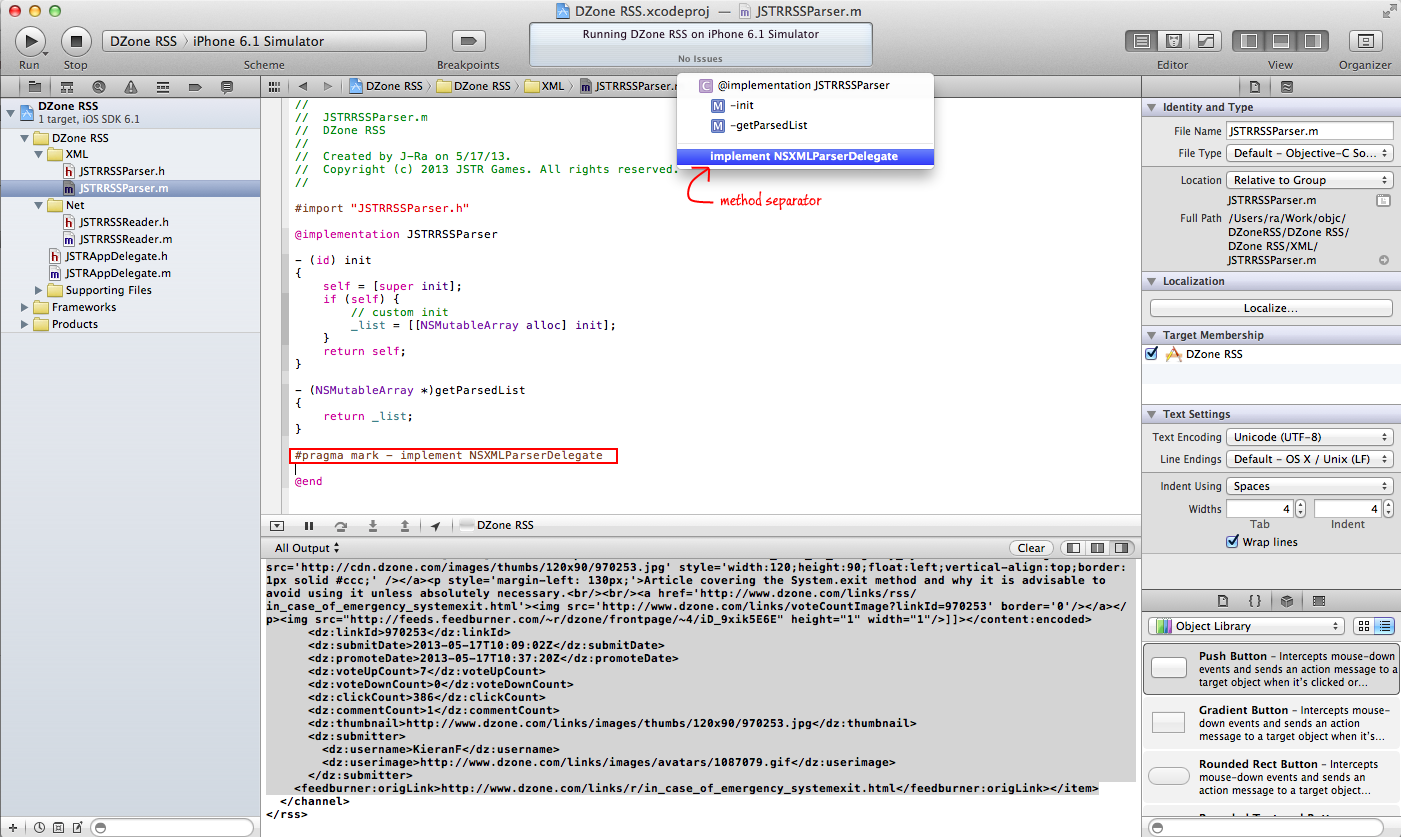Expand the Supporting Files group
The width and height of the screenshot is (1401, 837).
coord(40,290)
